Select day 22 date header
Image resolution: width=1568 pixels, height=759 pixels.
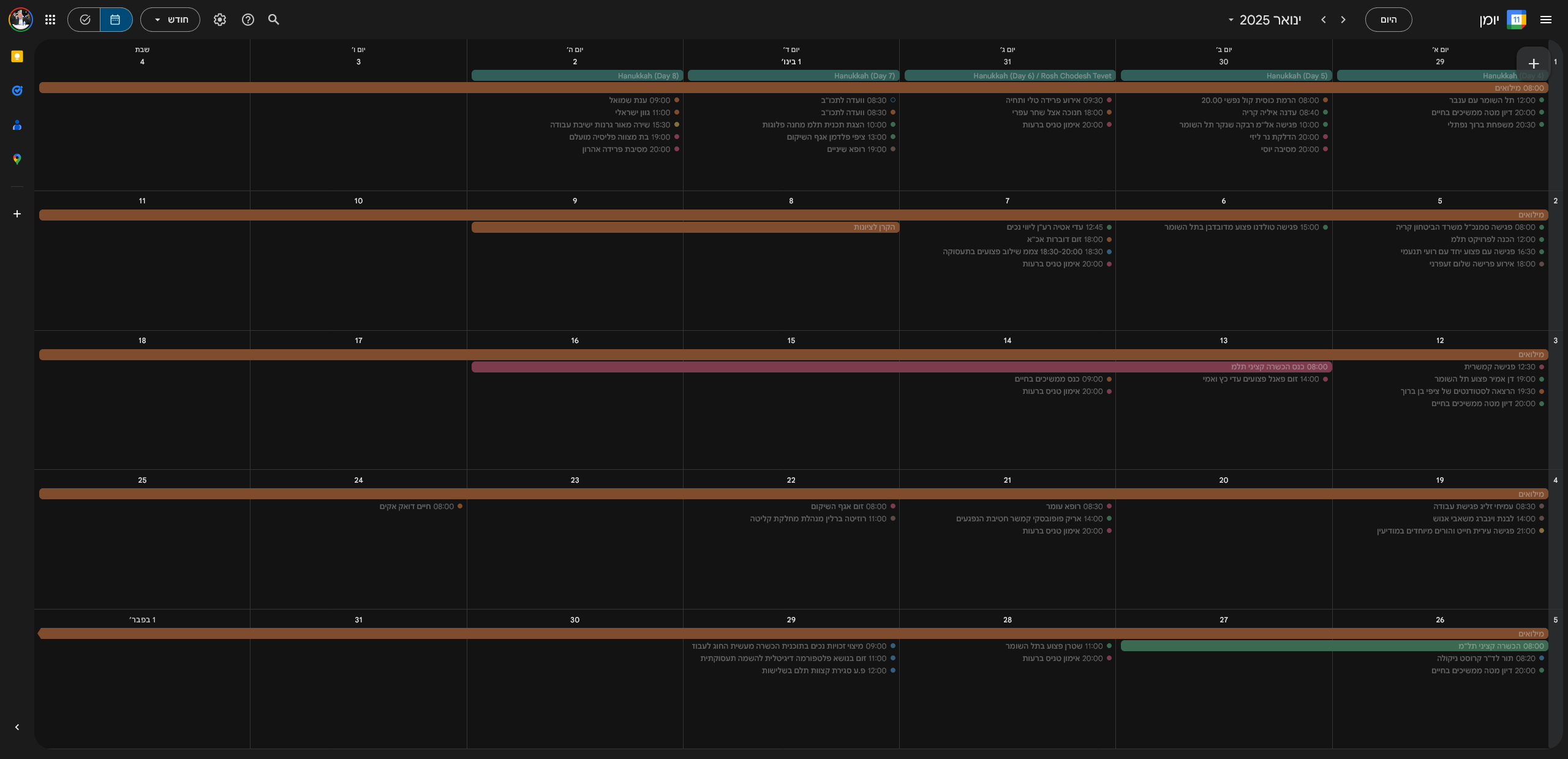click(791, 480)
